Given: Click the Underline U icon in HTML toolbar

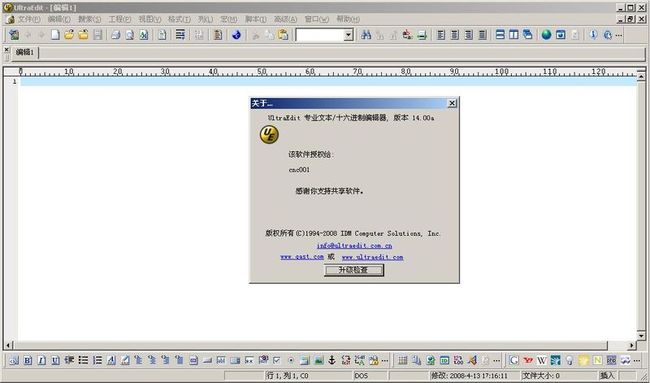Looking at the screenshot, I should coord(55,360).
